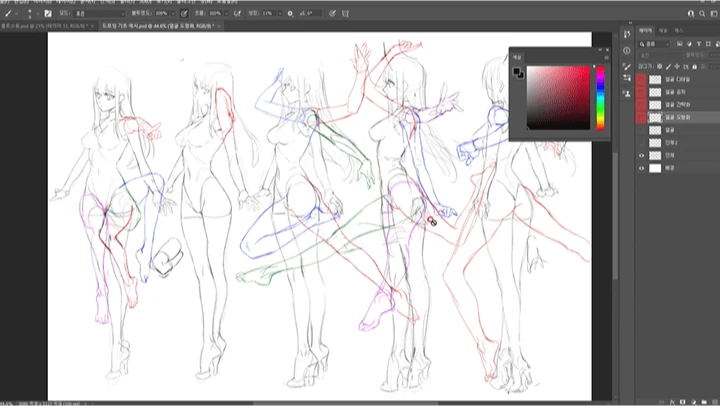
Task: Toggle airbrush build-up icon
Action: tap(237, 13)
